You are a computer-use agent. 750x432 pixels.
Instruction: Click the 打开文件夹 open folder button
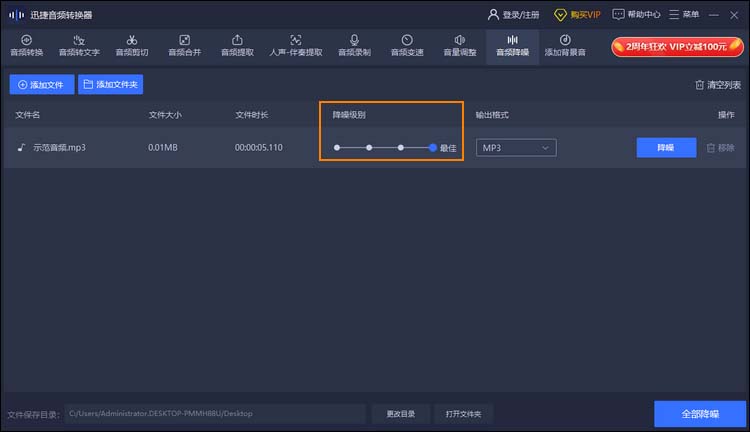[463, 414]
